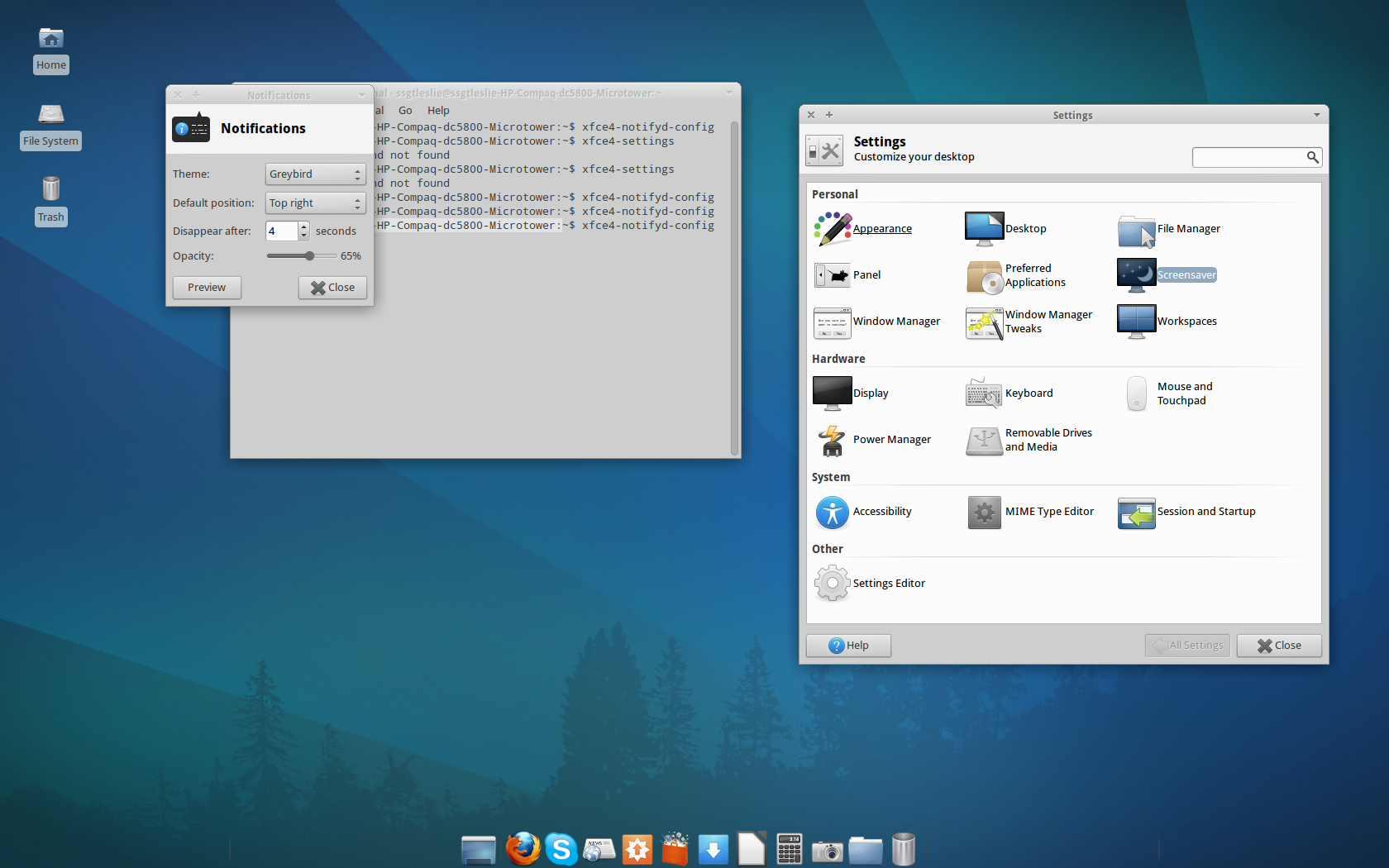
Task: Click the Preview notification button
Action: pyautogui.click(x=207, y=288)
